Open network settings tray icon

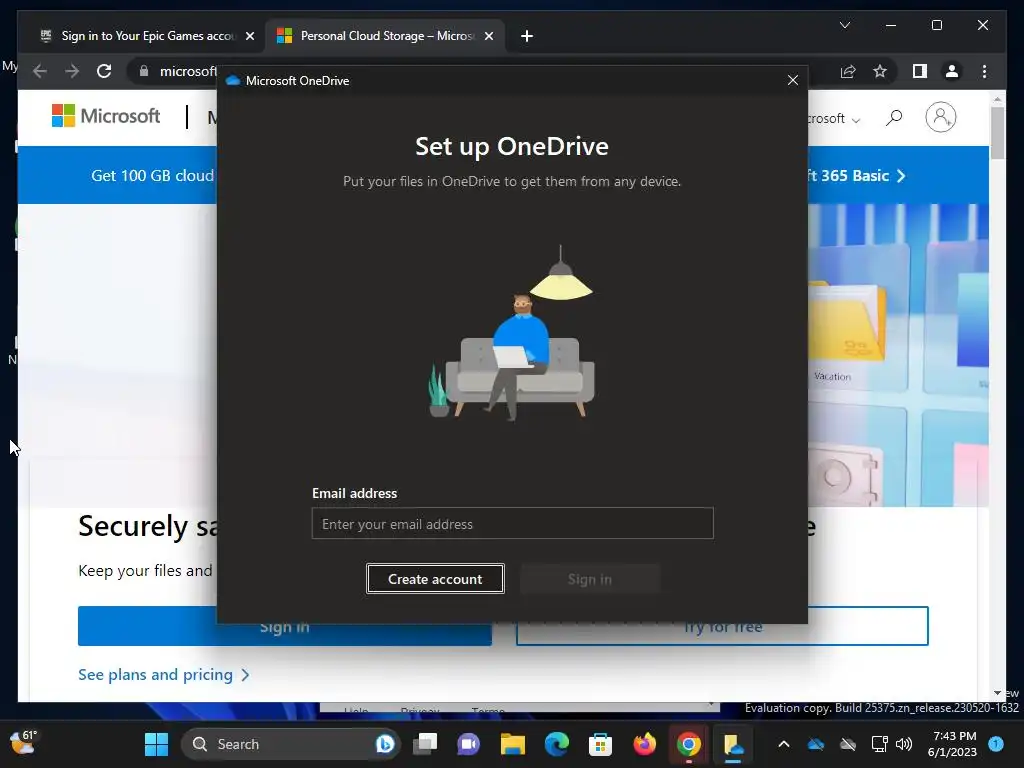(x=880, y=744)
